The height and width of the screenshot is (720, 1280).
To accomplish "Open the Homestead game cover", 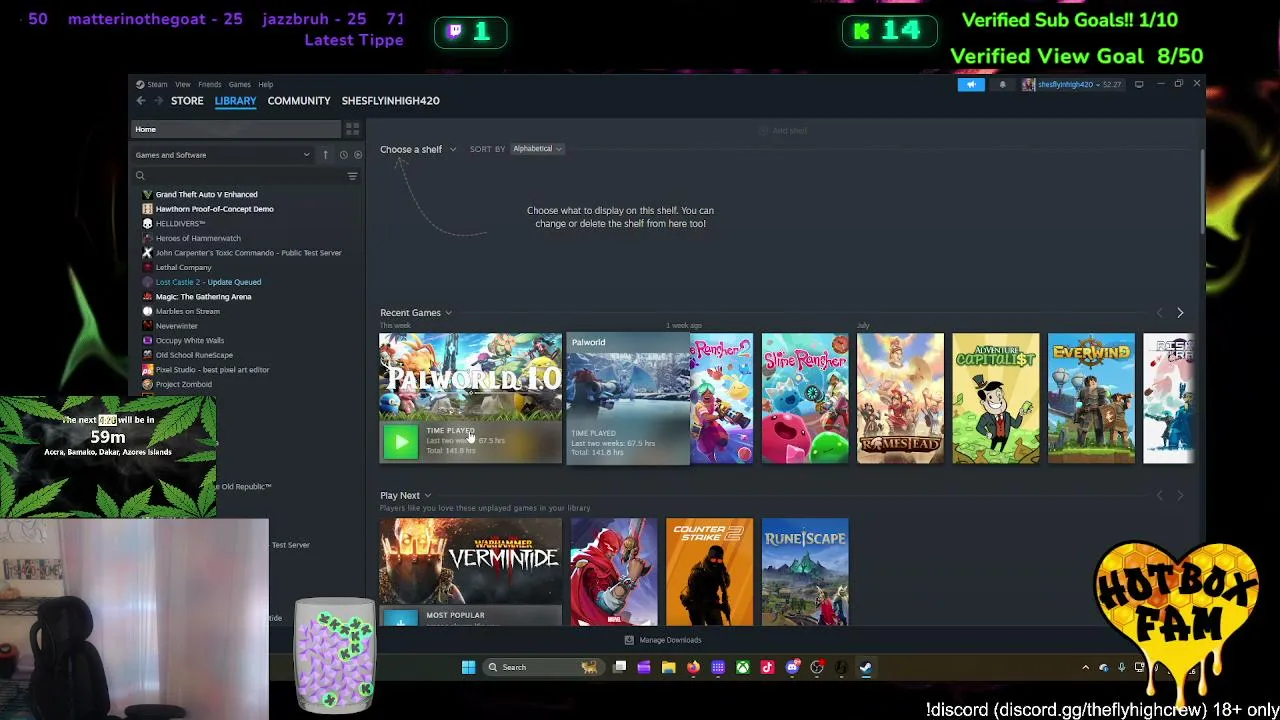I will (x=900, y=398).
